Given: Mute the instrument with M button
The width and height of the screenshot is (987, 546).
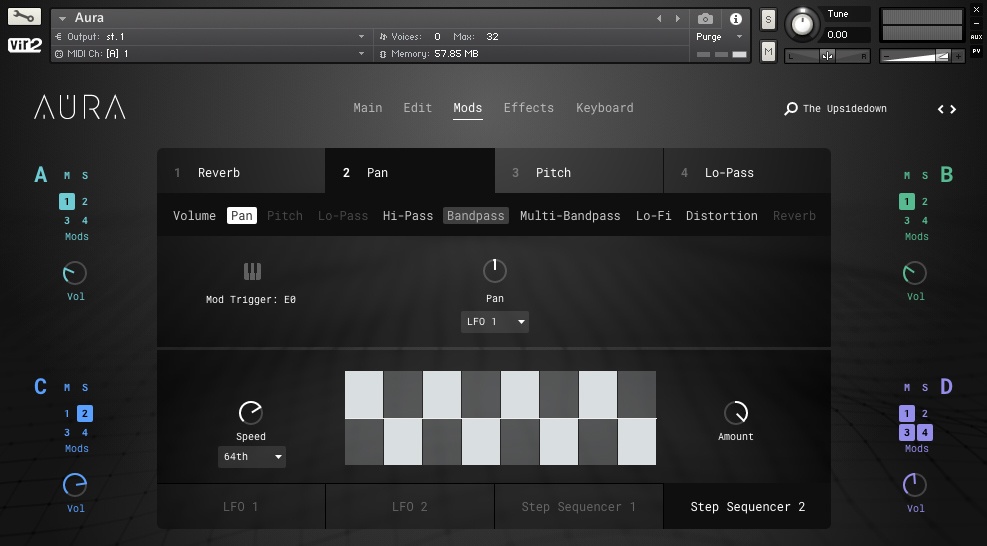Looking at the screenshot, I should (768, 51).
